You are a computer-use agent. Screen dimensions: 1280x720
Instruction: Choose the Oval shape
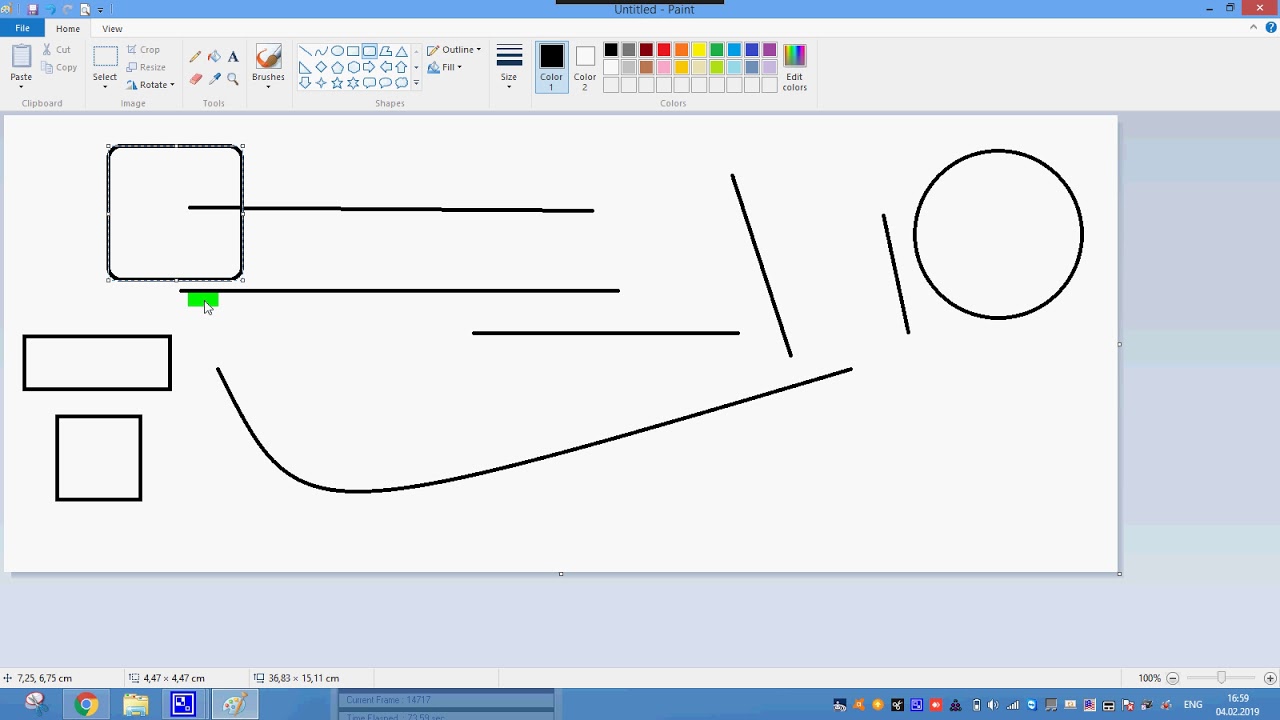tap(337, 51)
